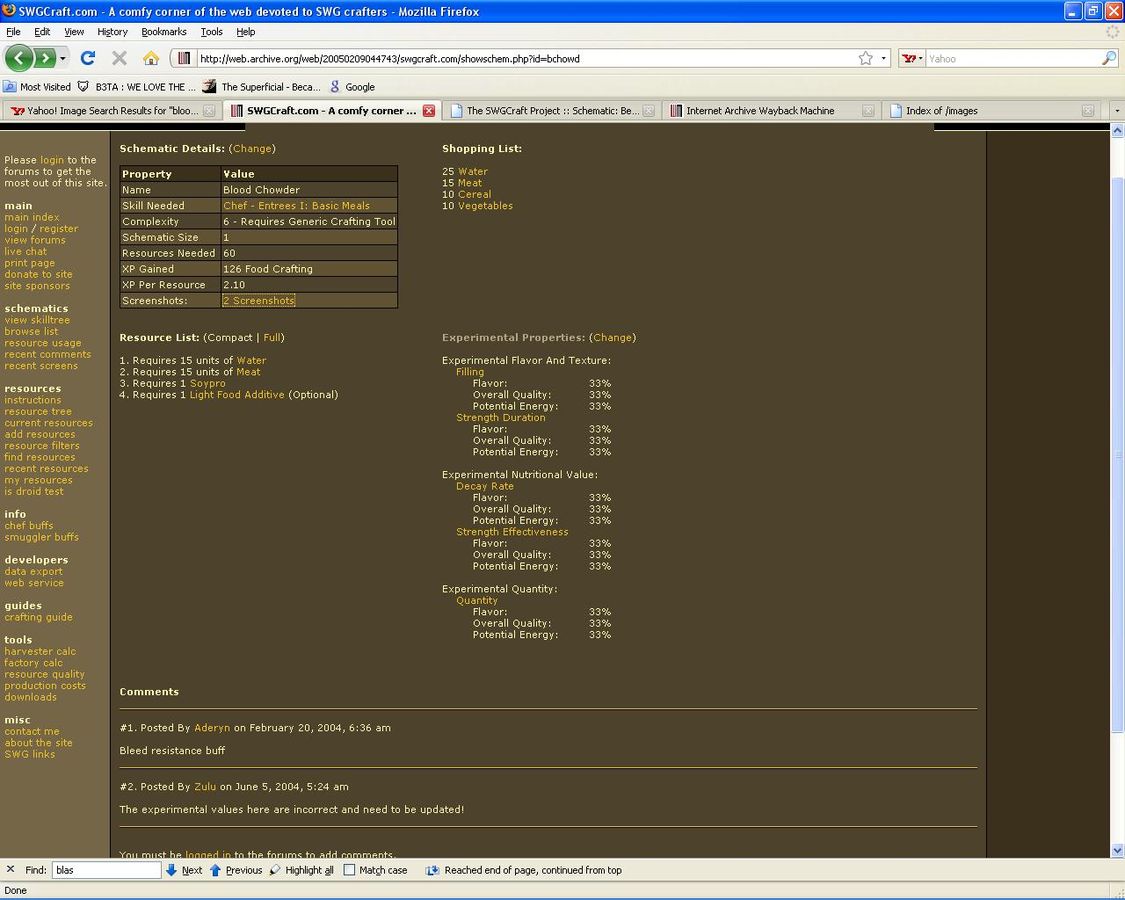
Task: Enable the Match case checkbox
Action: [x=349, y=870]
